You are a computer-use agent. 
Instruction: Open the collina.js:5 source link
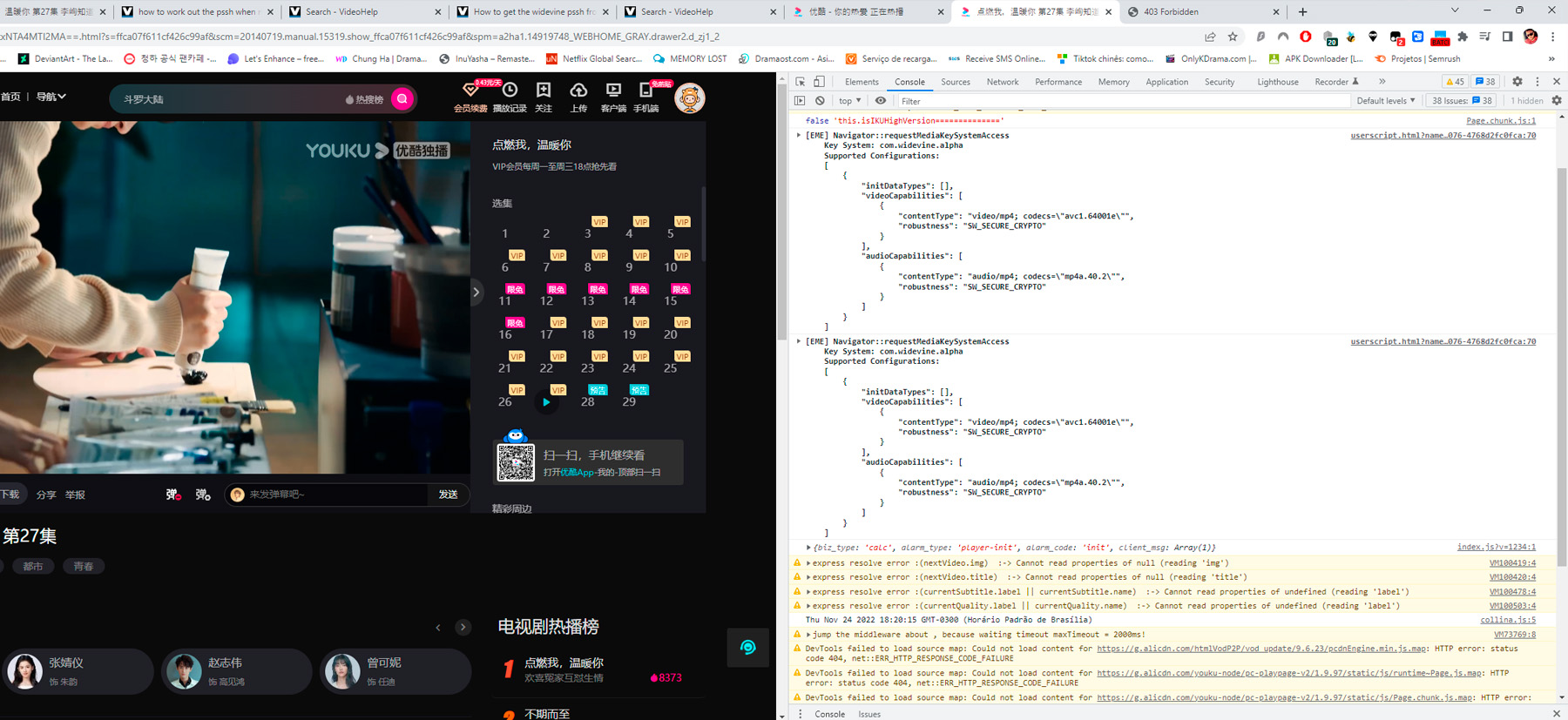click(1508, 620)
